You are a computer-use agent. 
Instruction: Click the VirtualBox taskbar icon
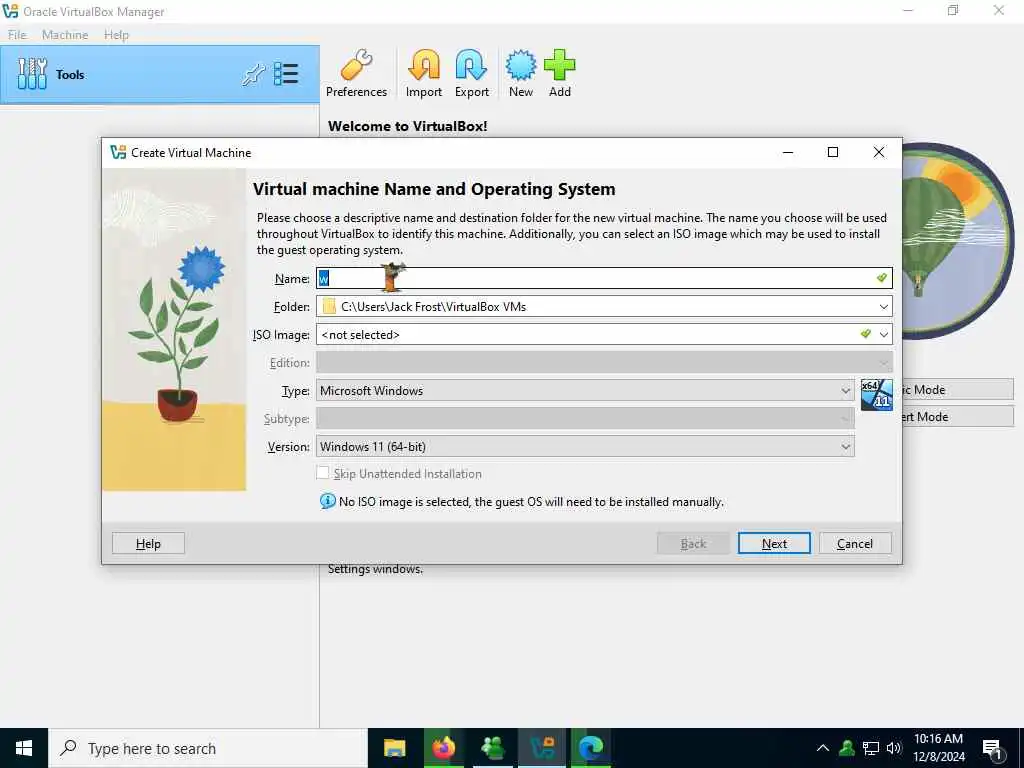(542, 748)
